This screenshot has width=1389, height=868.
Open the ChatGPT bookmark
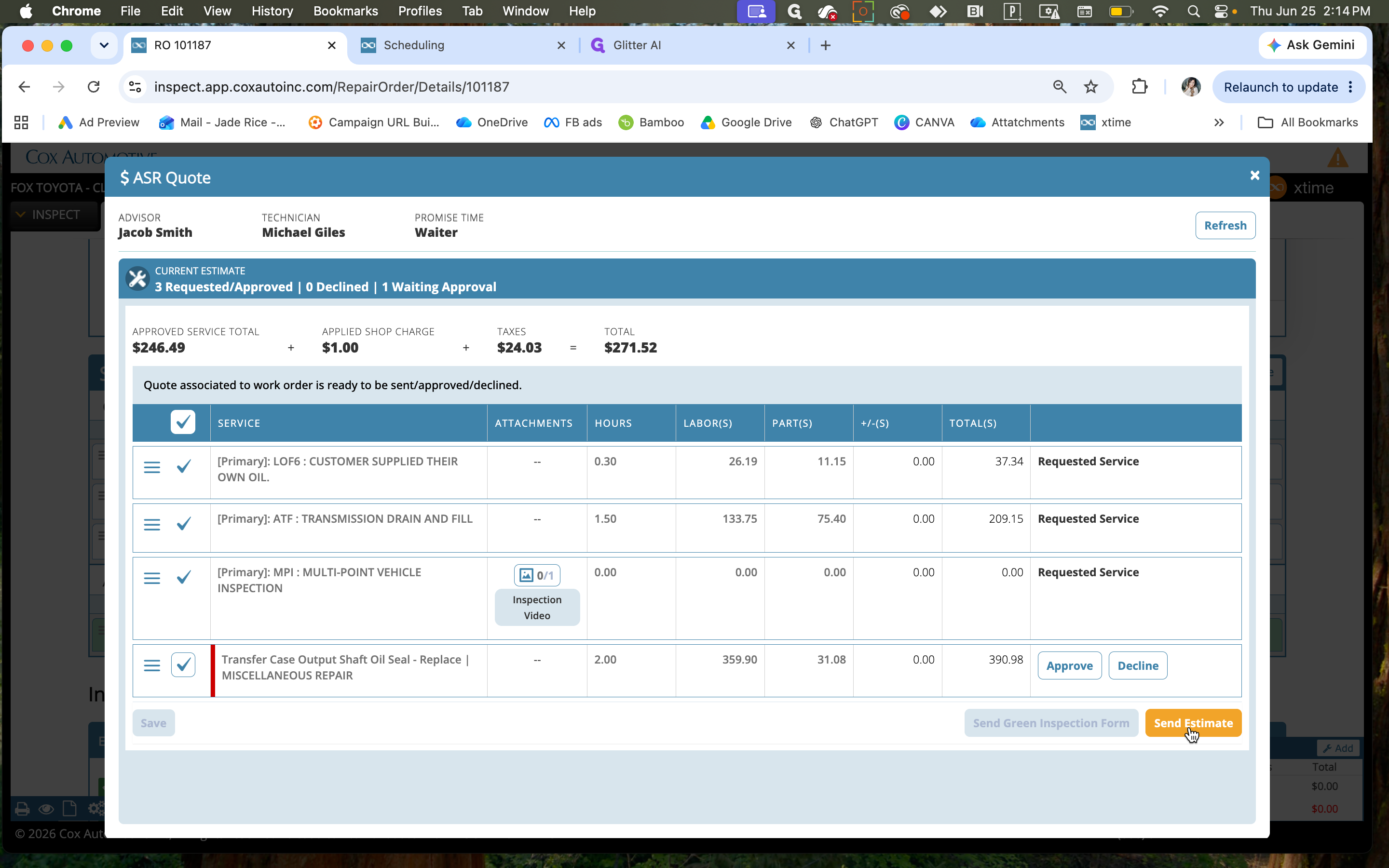[844, 122]
